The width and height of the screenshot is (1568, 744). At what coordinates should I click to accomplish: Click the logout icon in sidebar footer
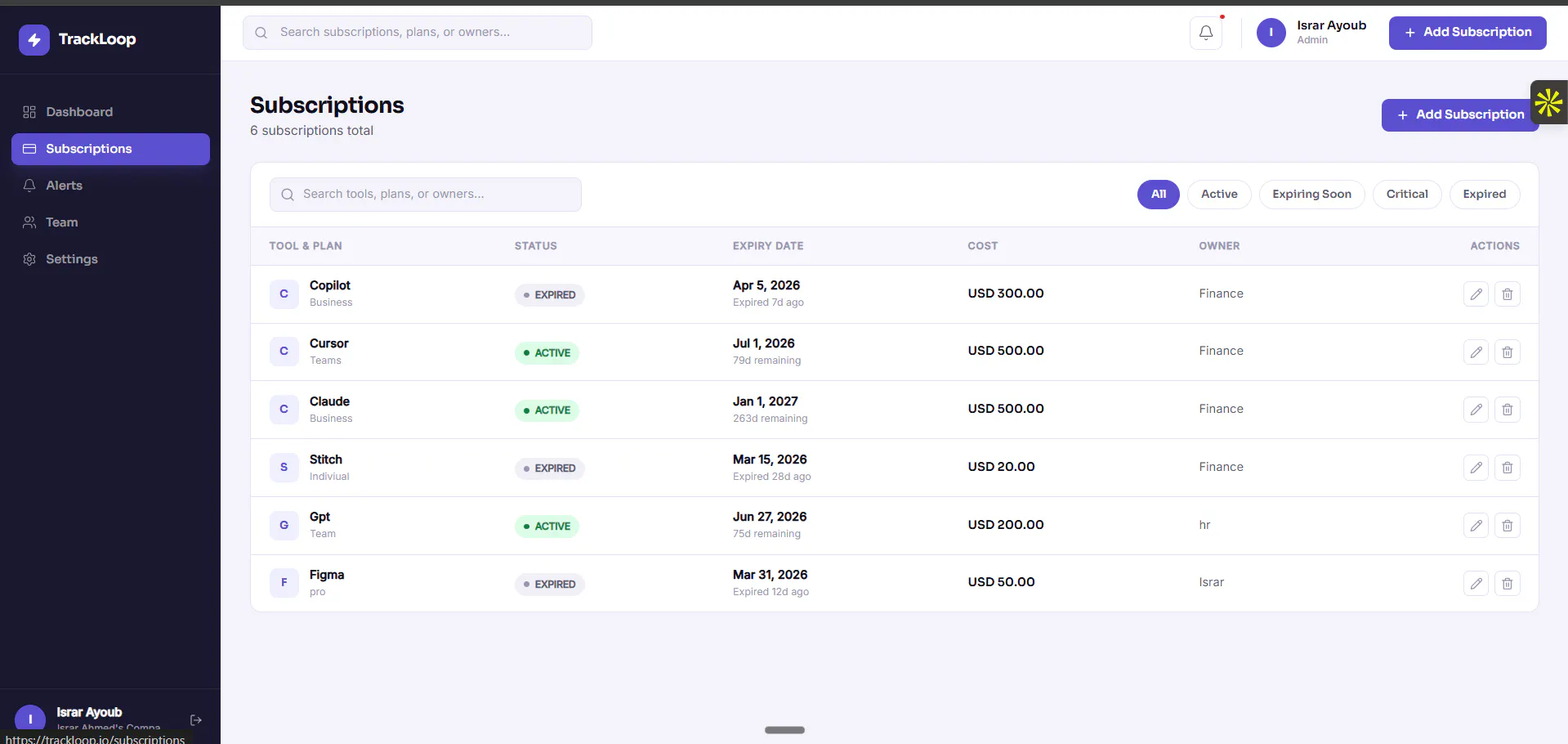click(x=196, y=720)
